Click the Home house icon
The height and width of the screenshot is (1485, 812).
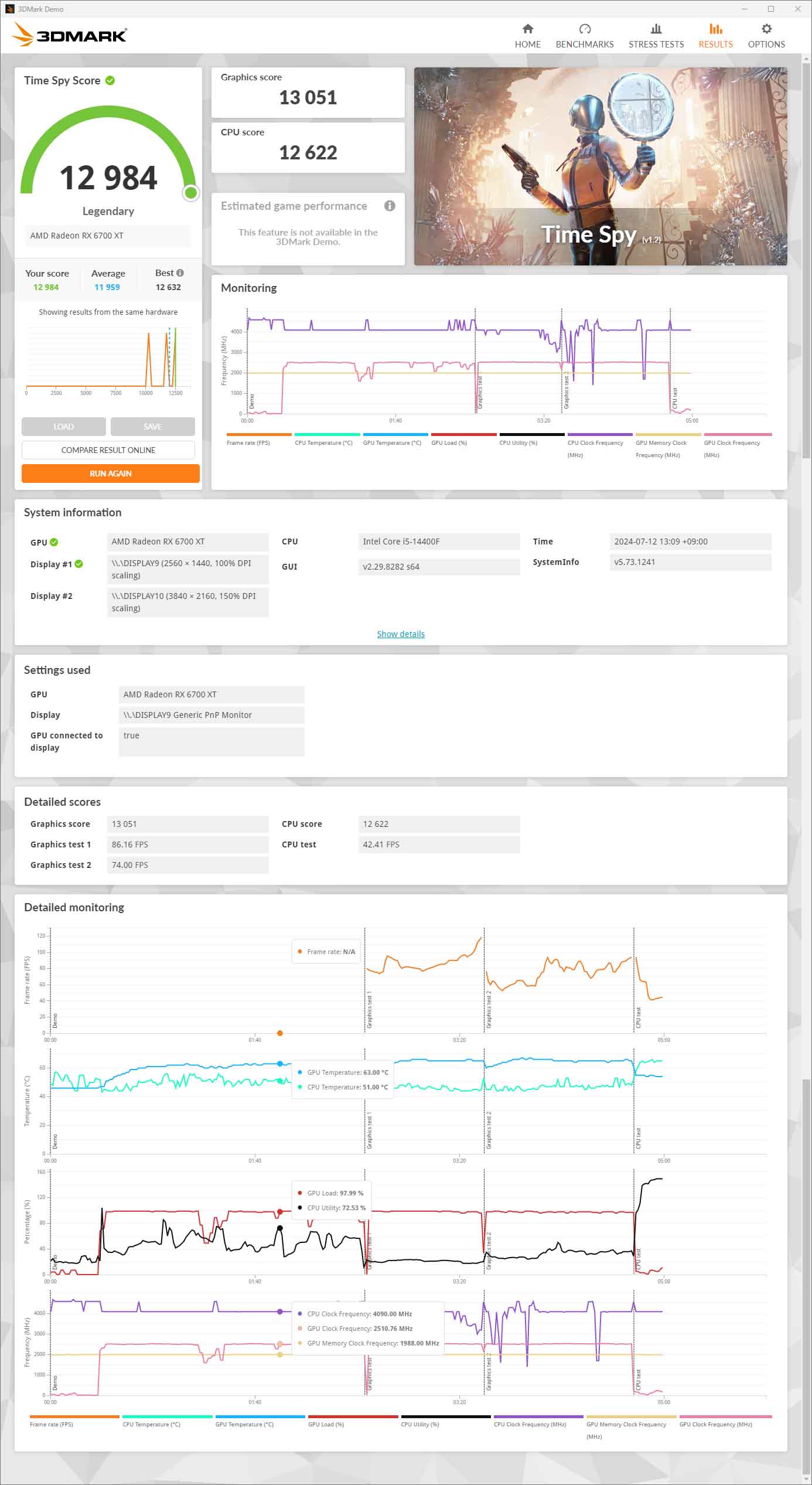(x=528, y=29)
